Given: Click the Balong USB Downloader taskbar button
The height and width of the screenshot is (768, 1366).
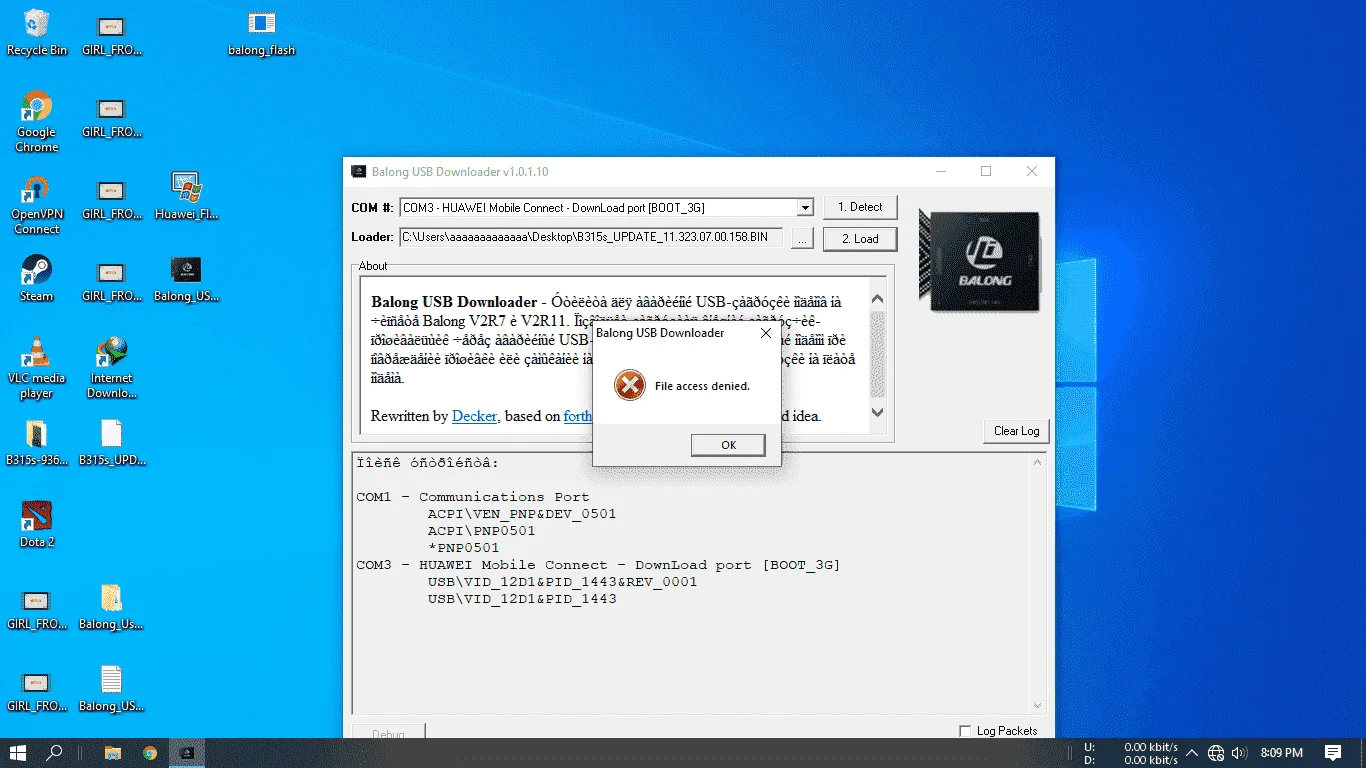Looking at the screenshot, I should (186, 753).
